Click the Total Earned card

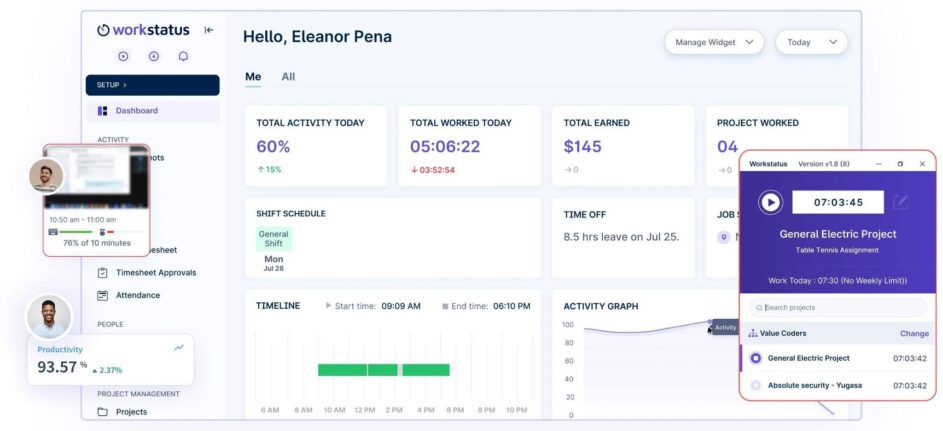click(623, 146)
